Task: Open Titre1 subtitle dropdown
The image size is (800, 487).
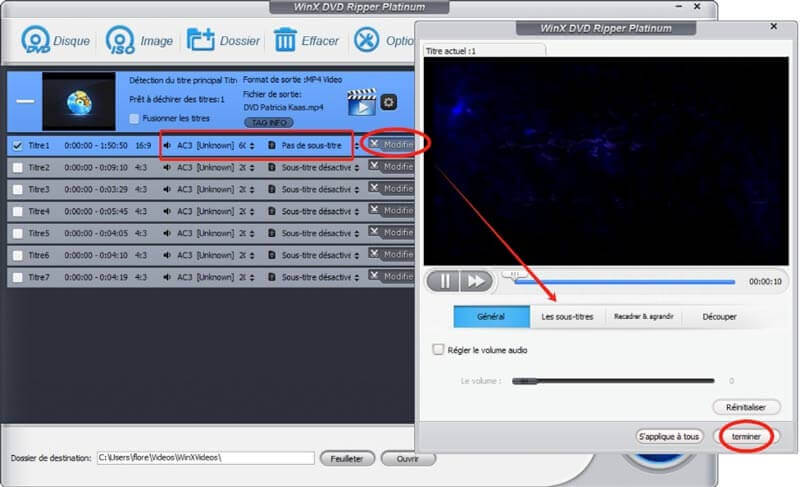Action: [356, 146]
